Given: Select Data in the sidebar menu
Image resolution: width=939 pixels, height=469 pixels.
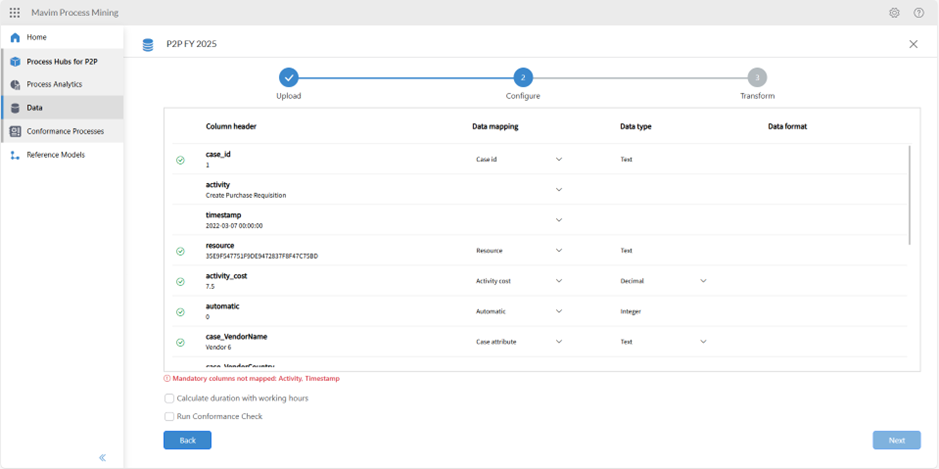Looking at the screenshot, I should [35, 108].
